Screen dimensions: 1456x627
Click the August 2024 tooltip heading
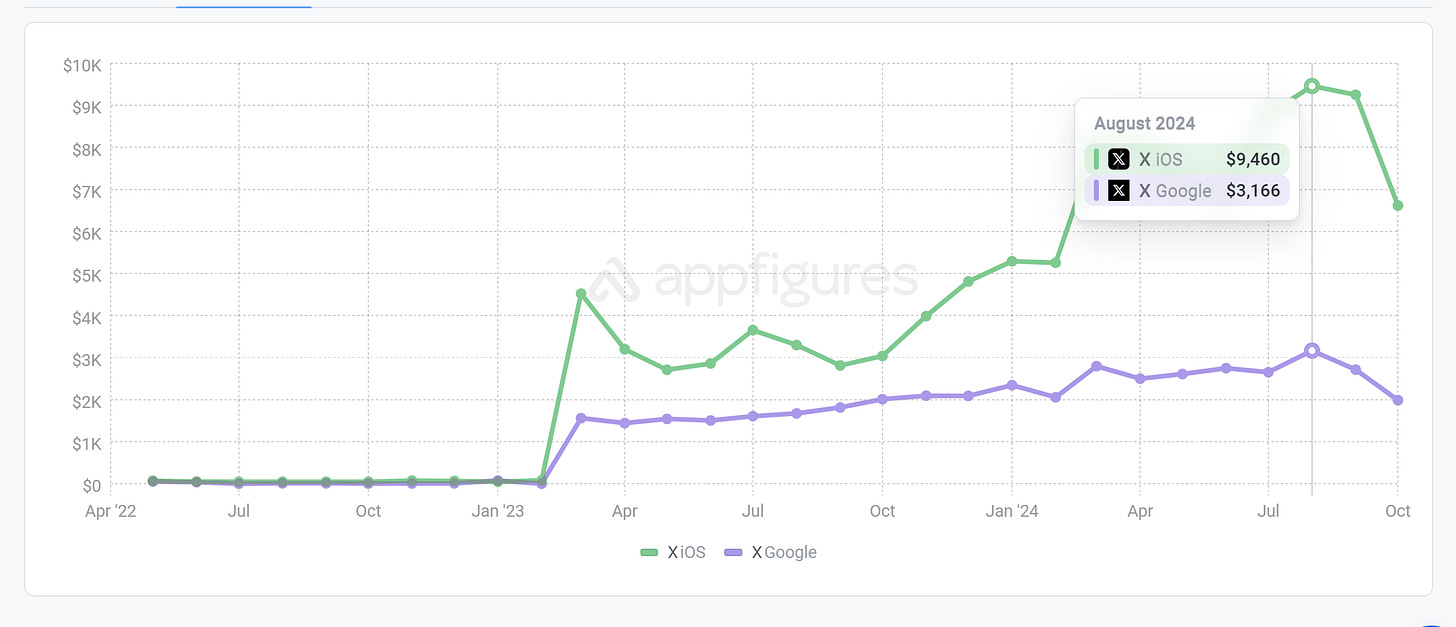[1144, 124]
